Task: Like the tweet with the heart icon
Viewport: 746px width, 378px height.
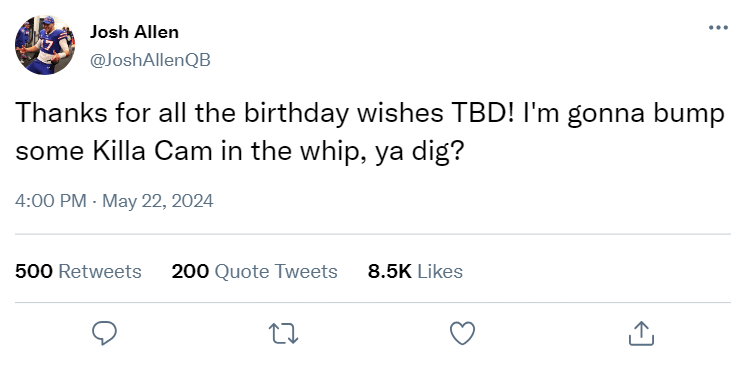Action: tap(462, 333)
